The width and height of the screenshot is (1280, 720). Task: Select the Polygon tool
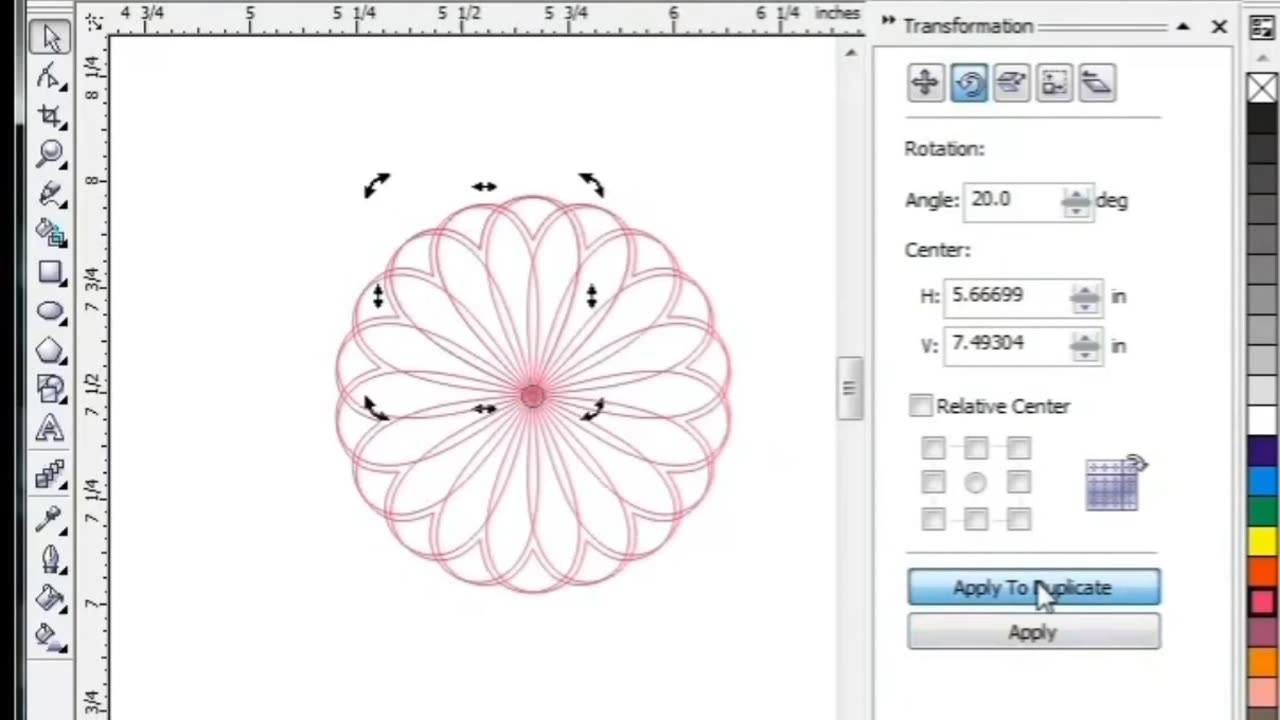tap(50, 351)
